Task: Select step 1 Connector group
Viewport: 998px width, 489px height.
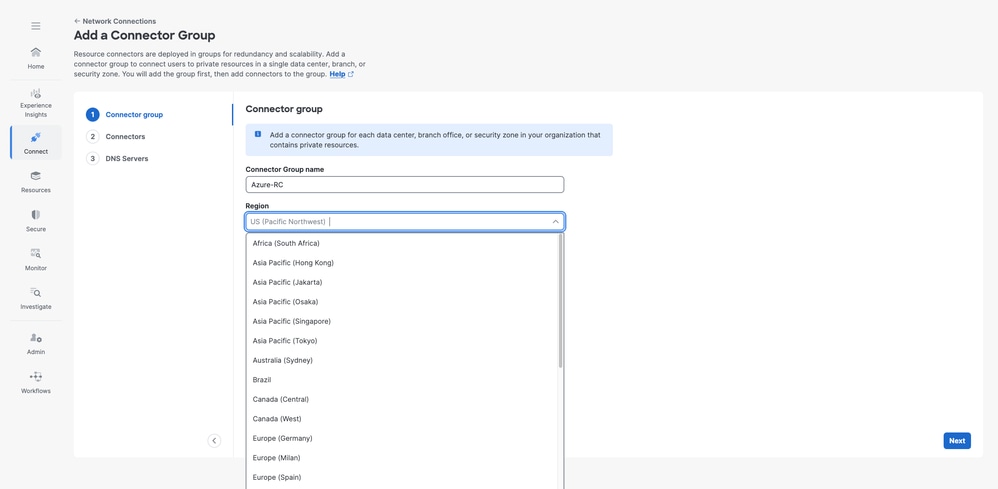Action: click(125, 115)
